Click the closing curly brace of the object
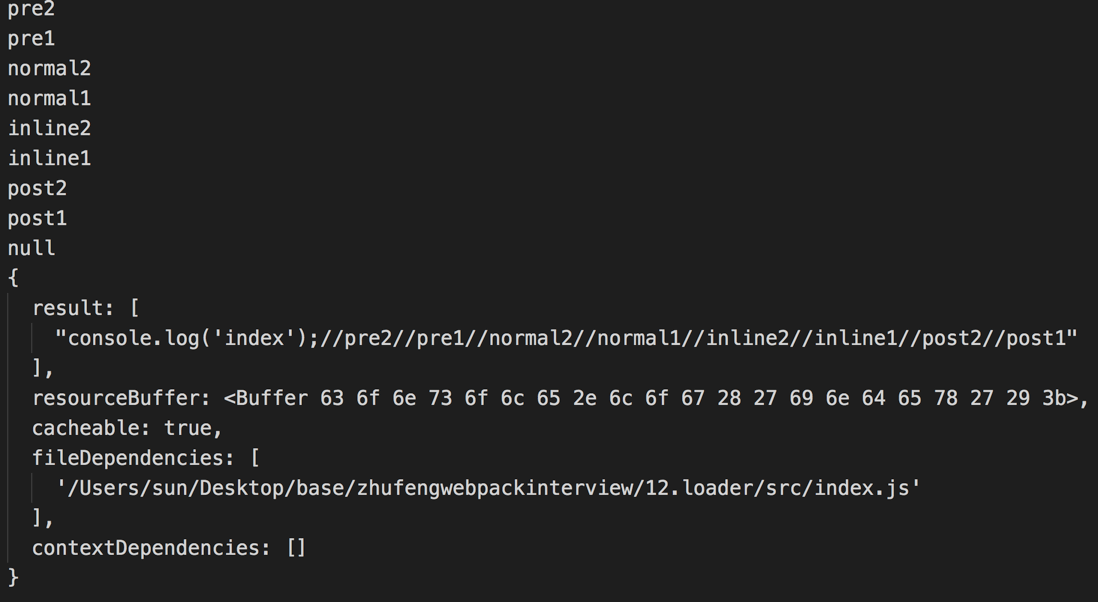 point(13,577)
